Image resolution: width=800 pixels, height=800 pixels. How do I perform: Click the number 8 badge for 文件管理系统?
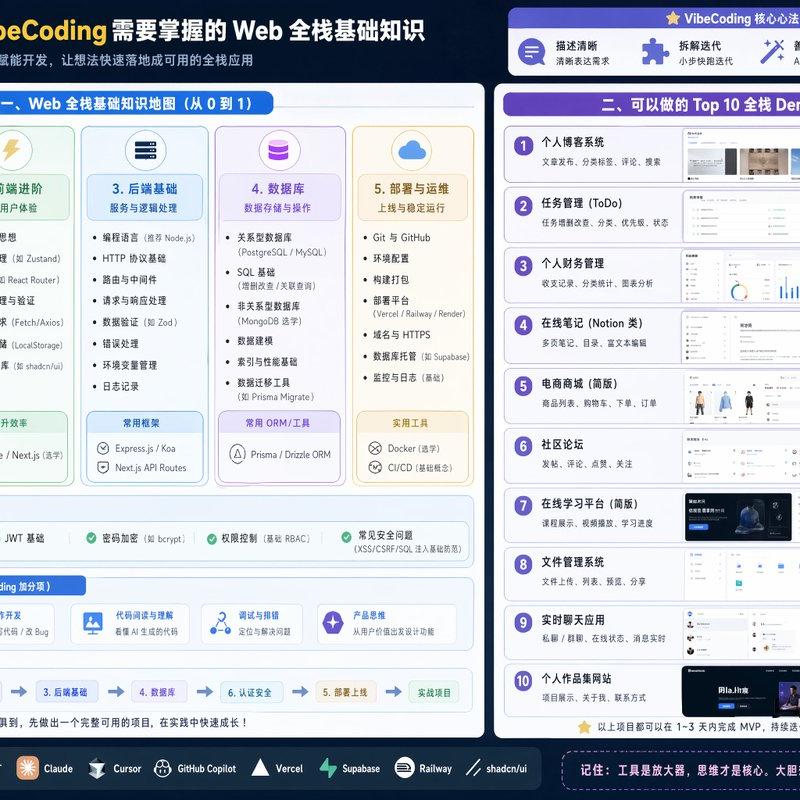pos(523,564)
